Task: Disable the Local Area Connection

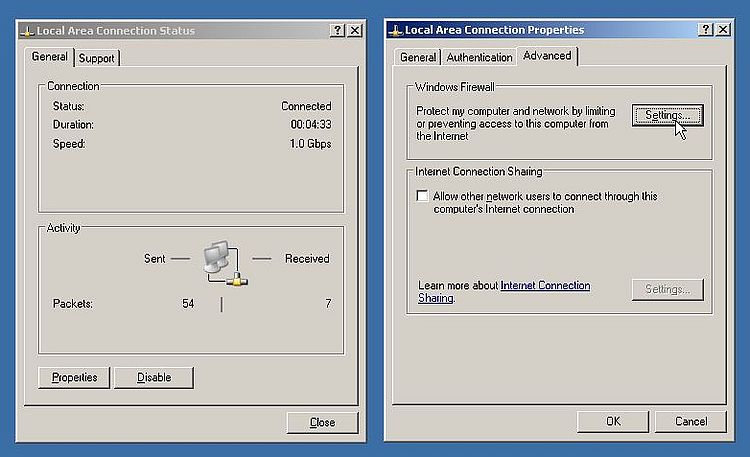Action: [x=154, y=378]
